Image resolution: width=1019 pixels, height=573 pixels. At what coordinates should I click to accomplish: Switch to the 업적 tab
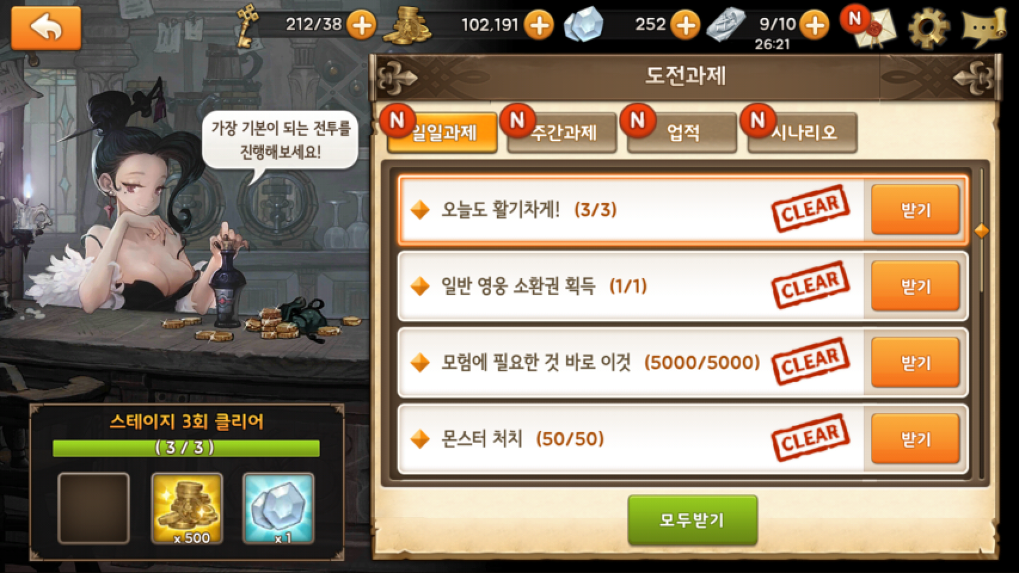(x=682, y=133)
